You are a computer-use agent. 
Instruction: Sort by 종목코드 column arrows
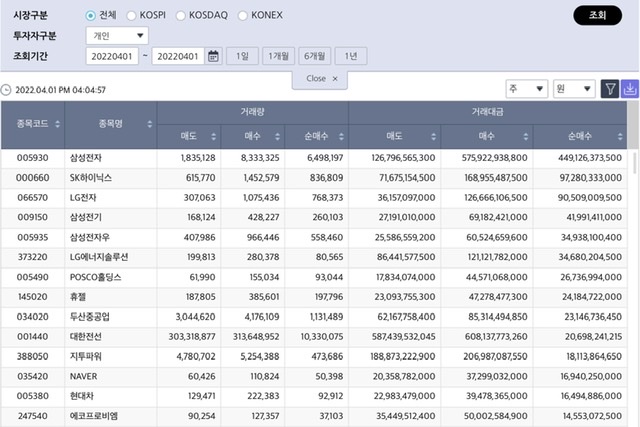click(57, 124)
